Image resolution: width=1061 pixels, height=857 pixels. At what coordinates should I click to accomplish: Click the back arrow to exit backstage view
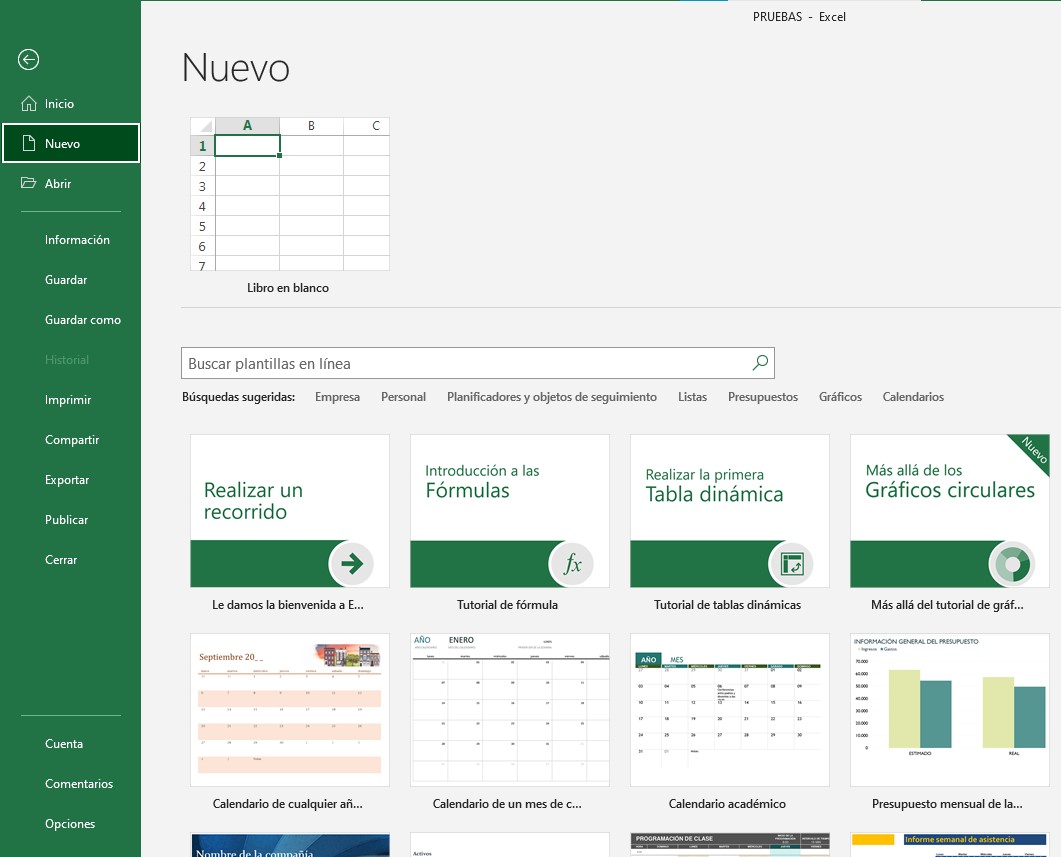[x=28, y=60]
